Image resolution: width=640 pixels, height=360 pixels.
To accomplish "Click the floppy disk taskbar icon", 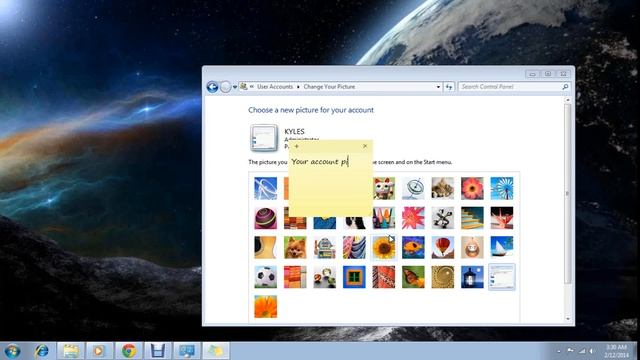I will 158,351.
